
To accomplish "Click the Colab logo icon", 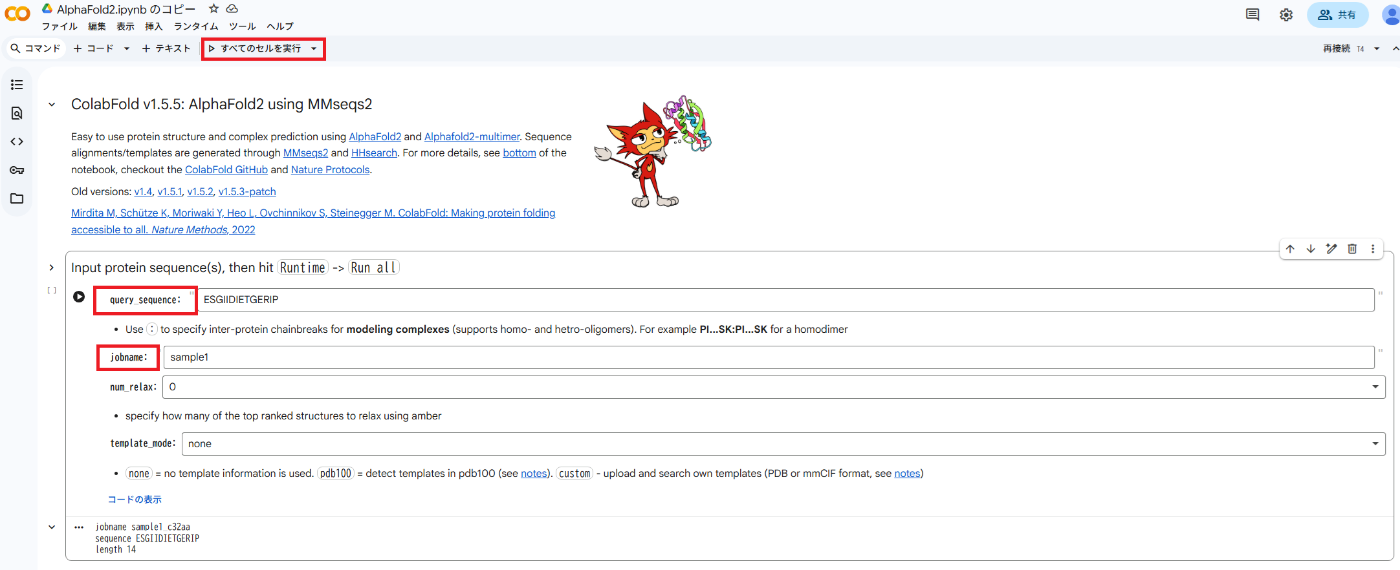I will [x=17, y=14].
